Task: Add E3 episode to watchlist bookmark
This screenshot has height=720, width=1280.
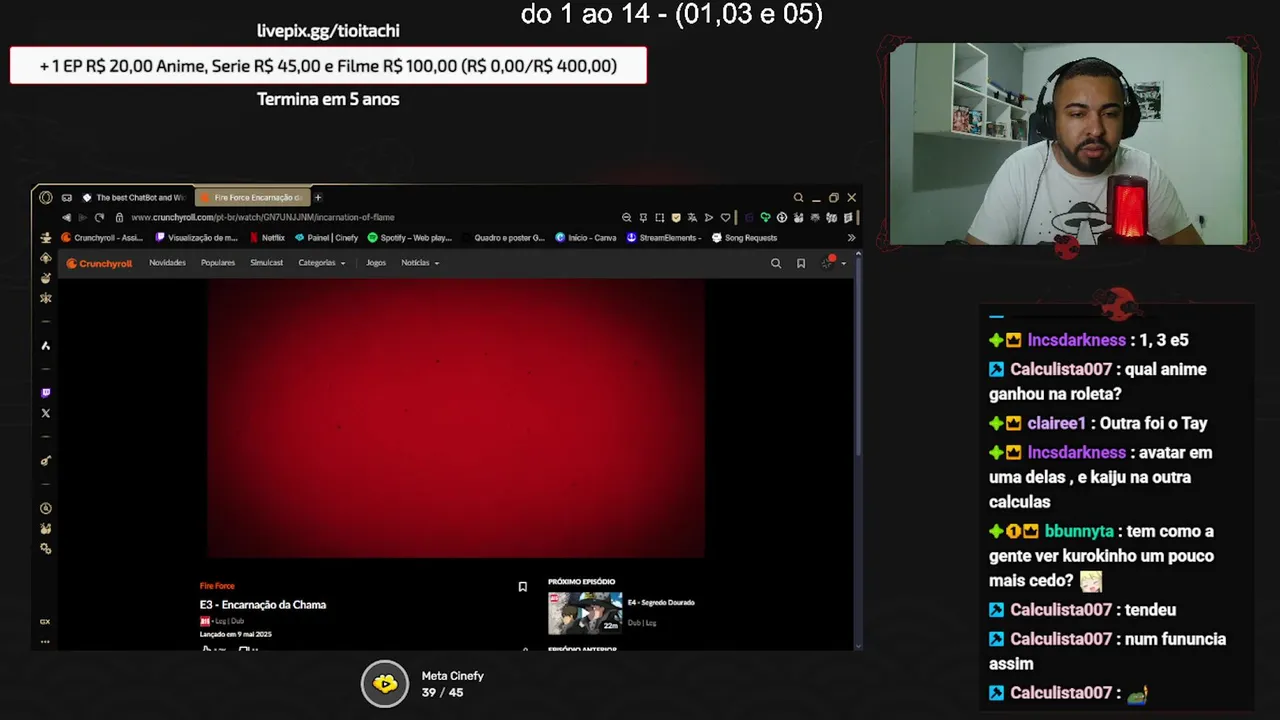Action: tap(522, 587)
